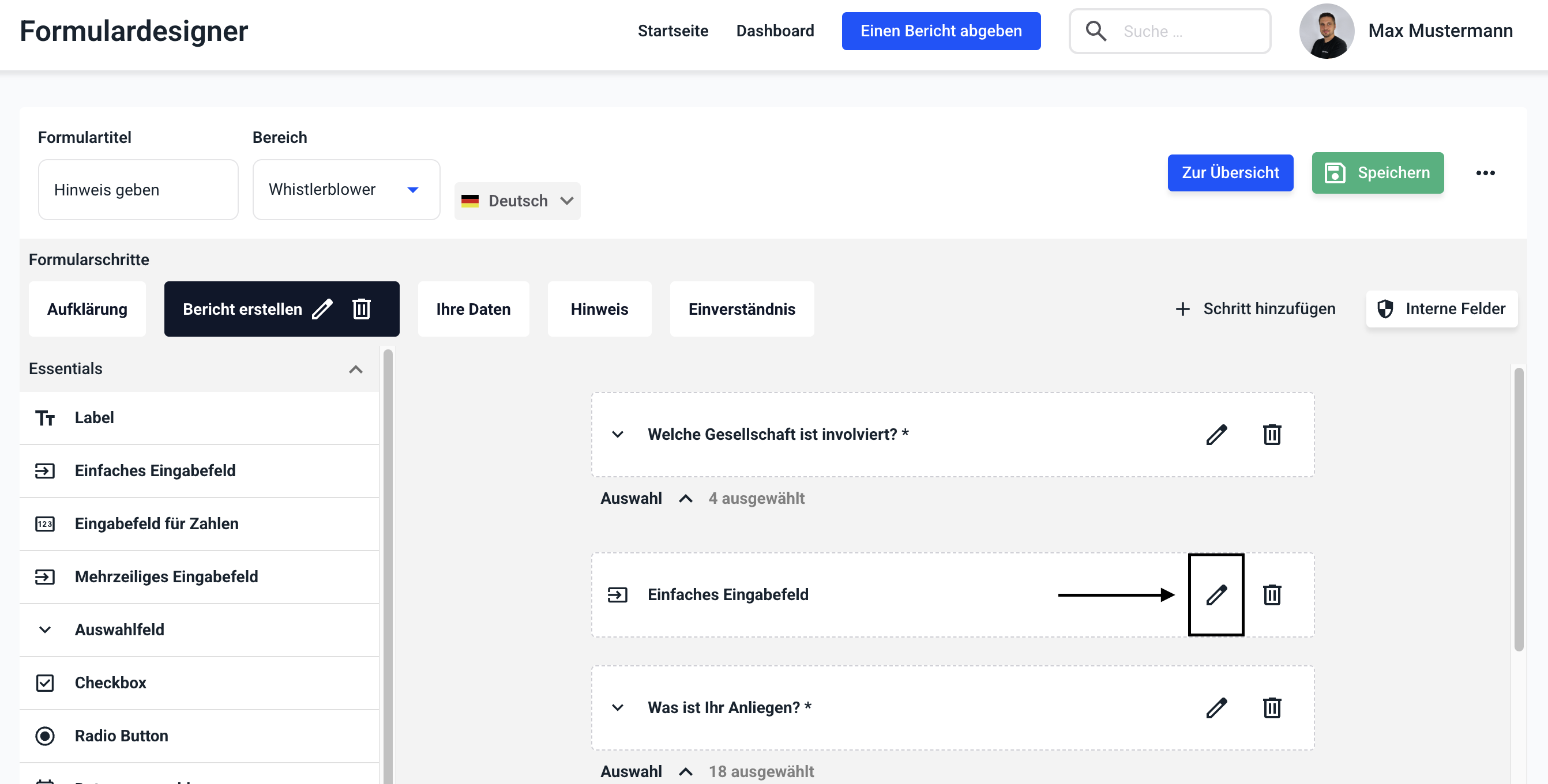The image size is (1548, 784).
Task: Switch to the Ihre Daten step
Action: click(473, 309)
